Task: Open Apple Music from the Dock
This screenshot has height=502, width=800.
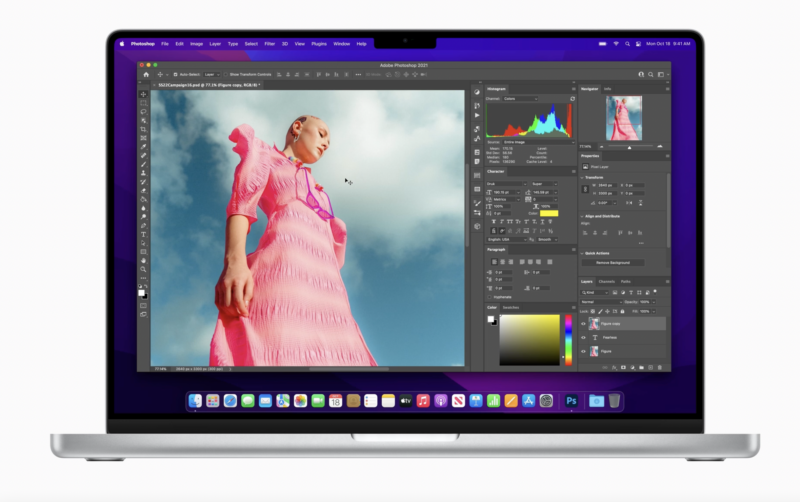Action: (x=423, y=400)
